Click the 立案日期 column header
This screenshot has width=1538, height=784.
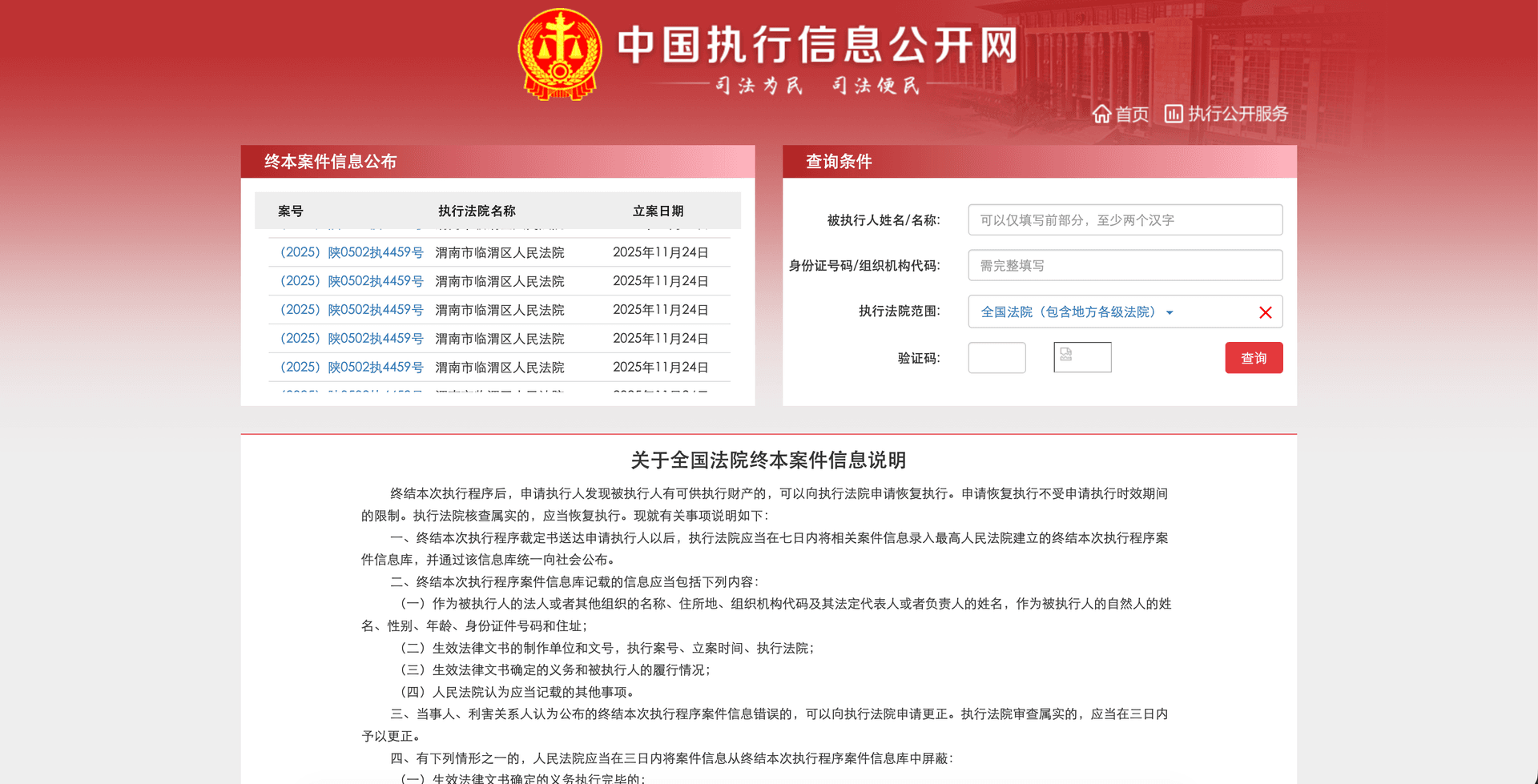[658, 211]
